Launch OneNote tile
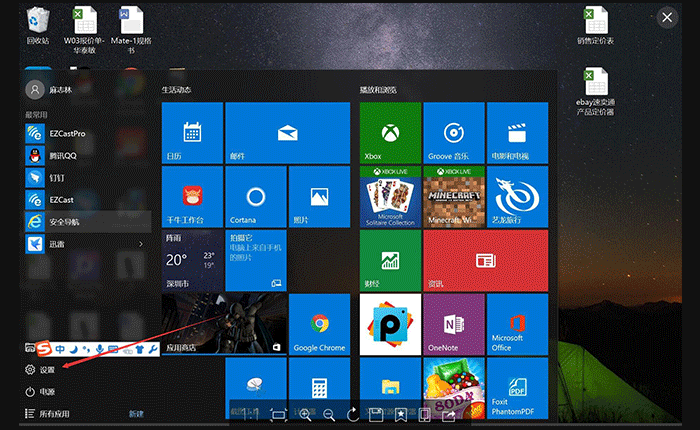The image size is (700, 430). tap(453, 324)
